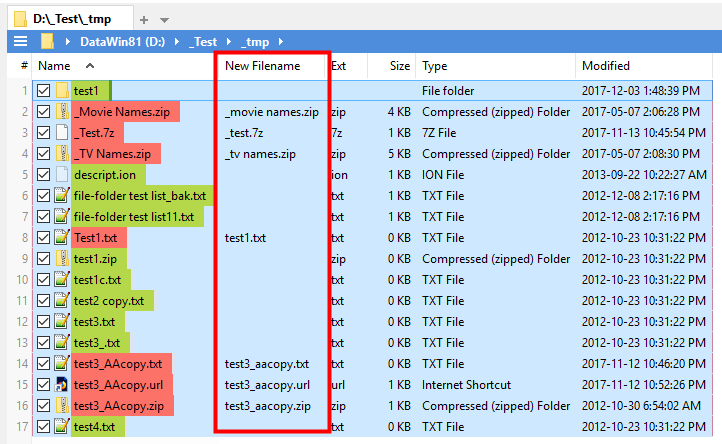This screenshot has width=722, height=444.
Task: Click the text file icon of Test1.txt
Action: [x=62, y=238]
